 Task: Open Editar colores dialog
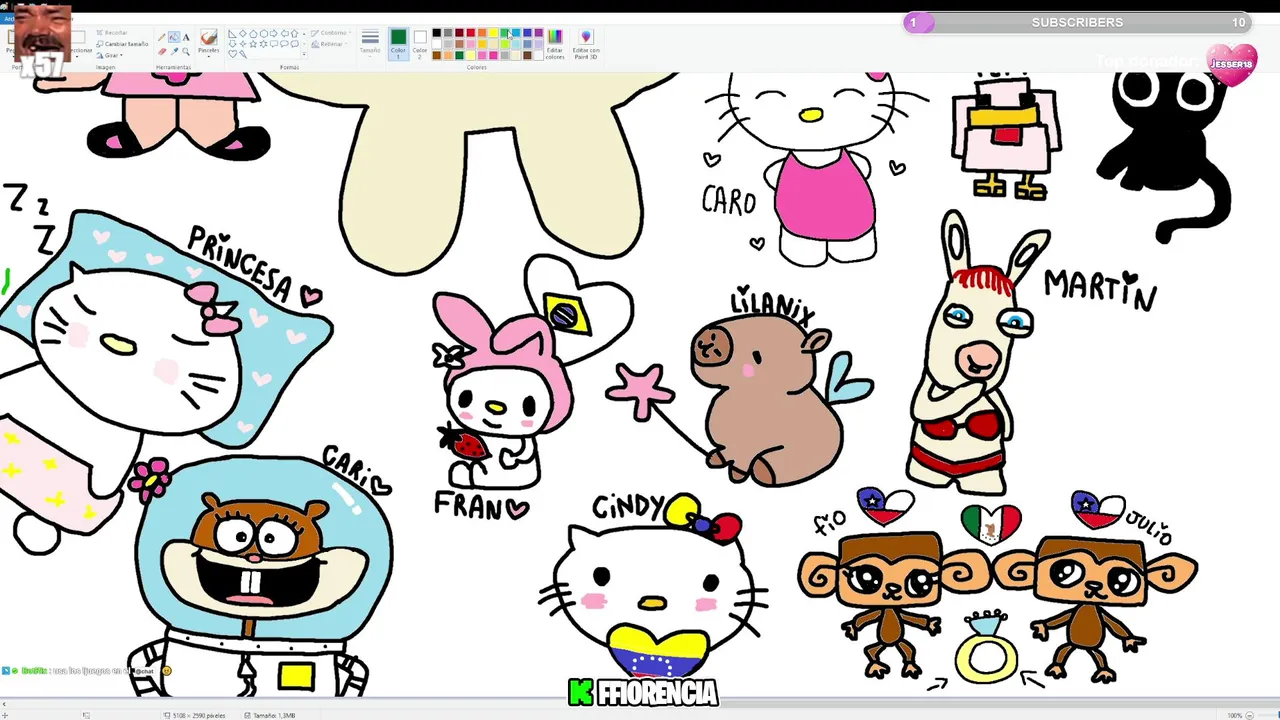[x=555, y=45]
